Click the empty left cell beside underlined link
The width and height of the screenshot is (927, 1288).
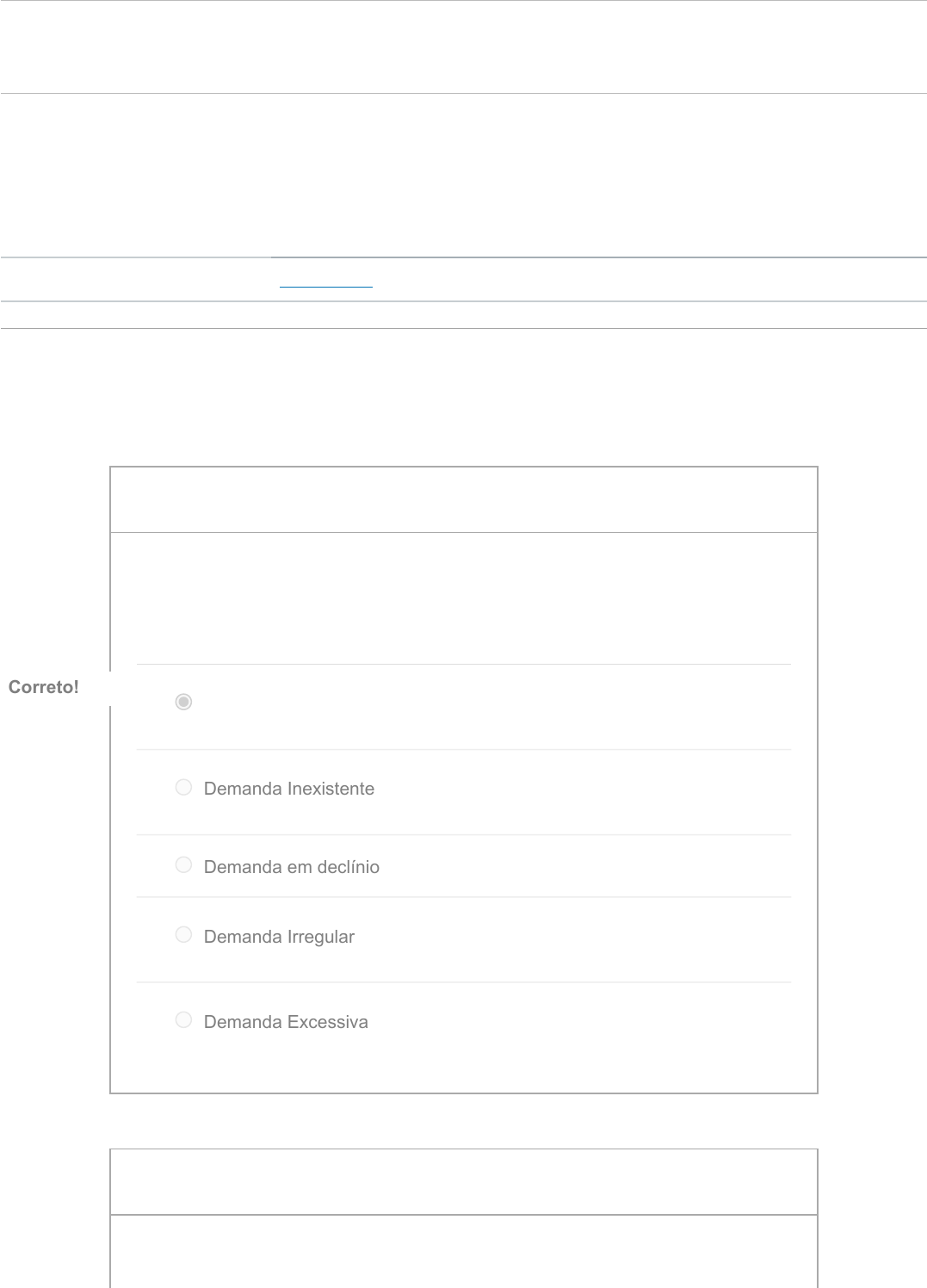click(x=135, y=280)
